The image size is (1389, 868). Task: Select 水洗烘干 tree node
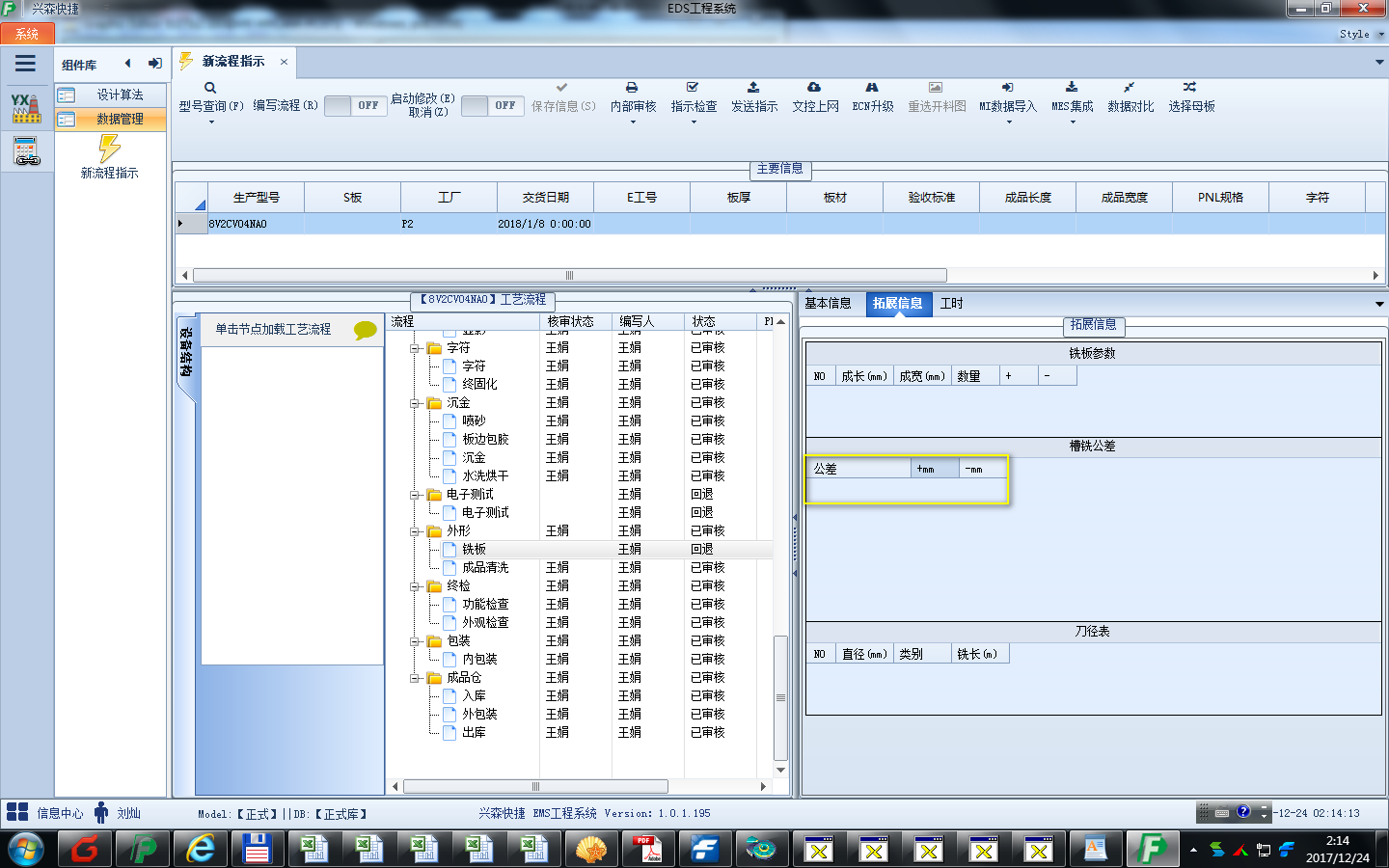pyautogui.click(x=485, y=476)
